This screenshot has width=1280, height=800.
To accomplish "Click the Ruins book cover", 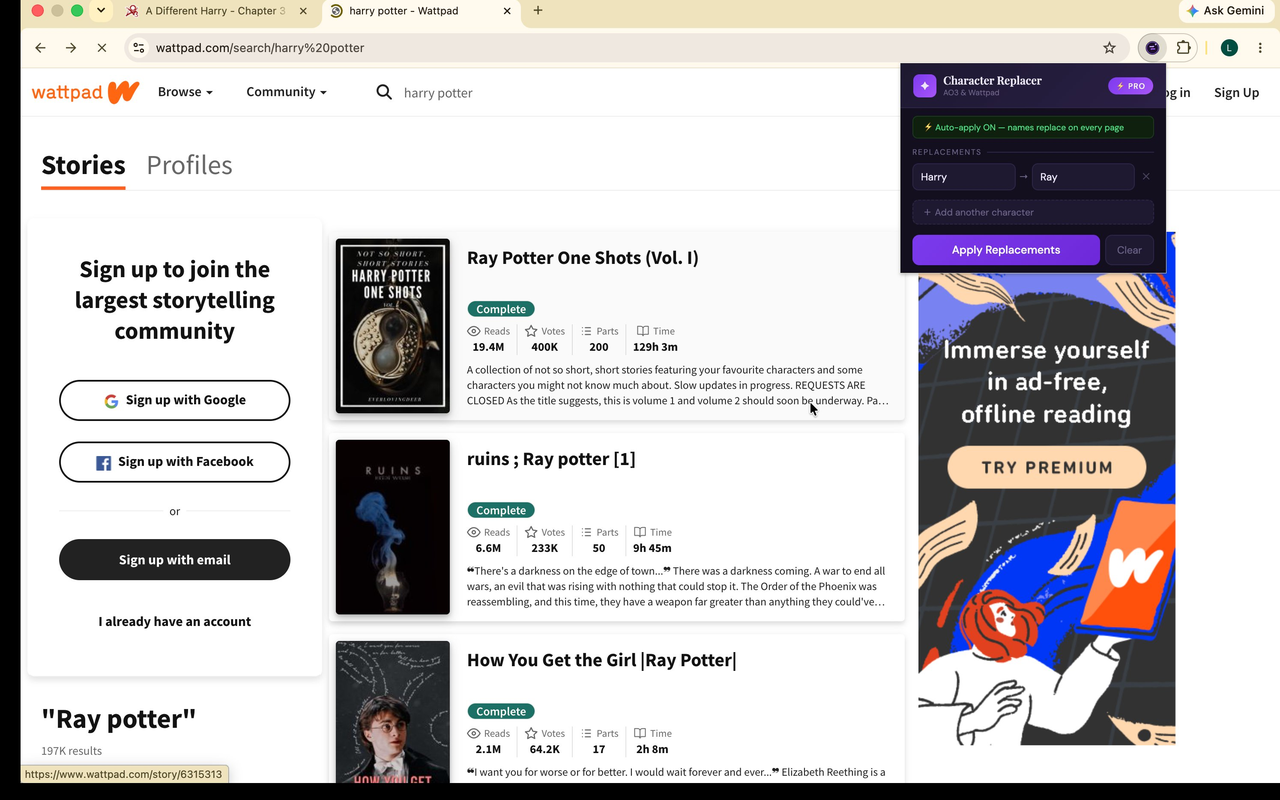I will (393, 527).
